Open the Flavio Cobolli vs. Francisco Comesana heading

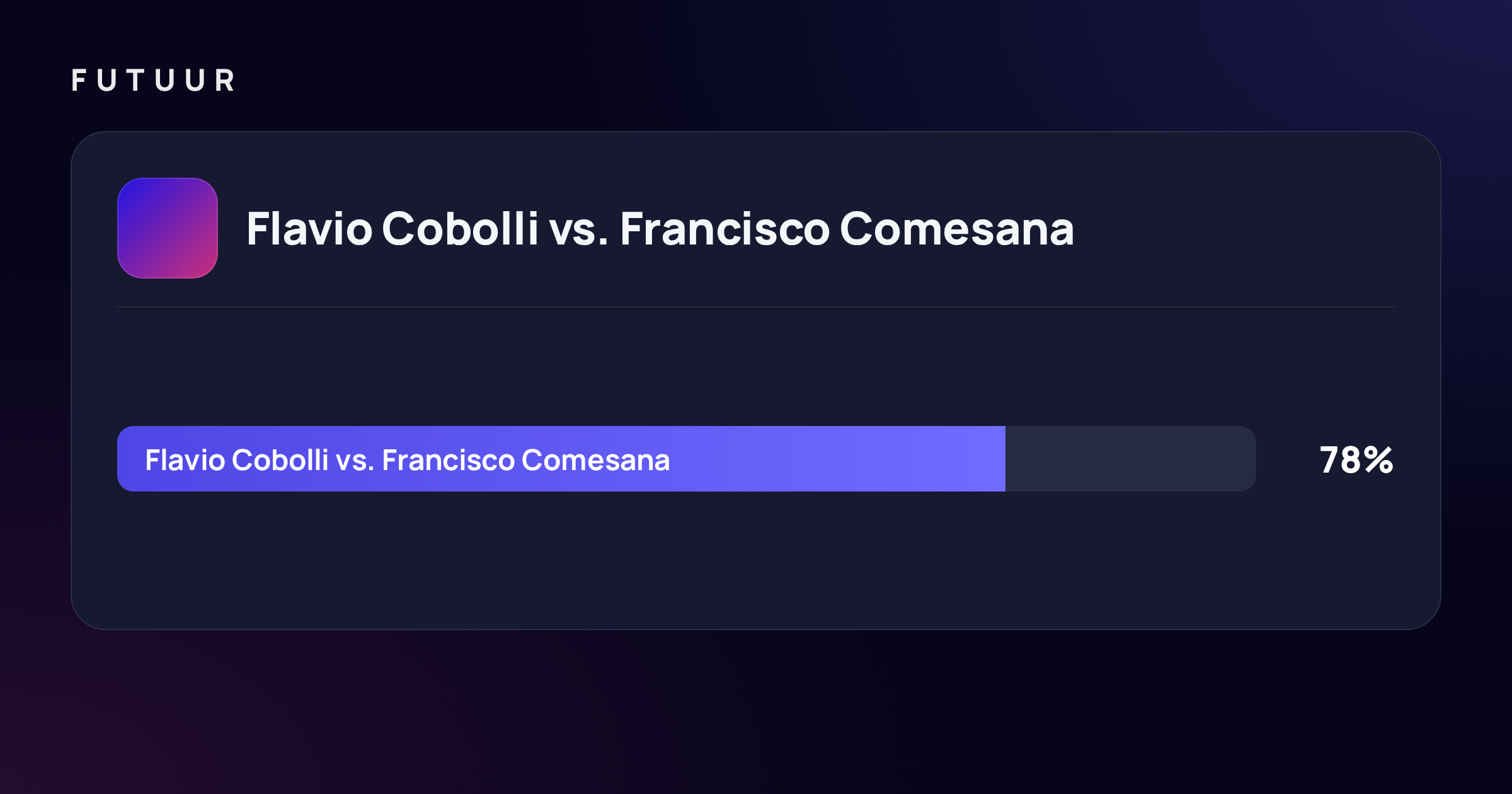point(660,228)
